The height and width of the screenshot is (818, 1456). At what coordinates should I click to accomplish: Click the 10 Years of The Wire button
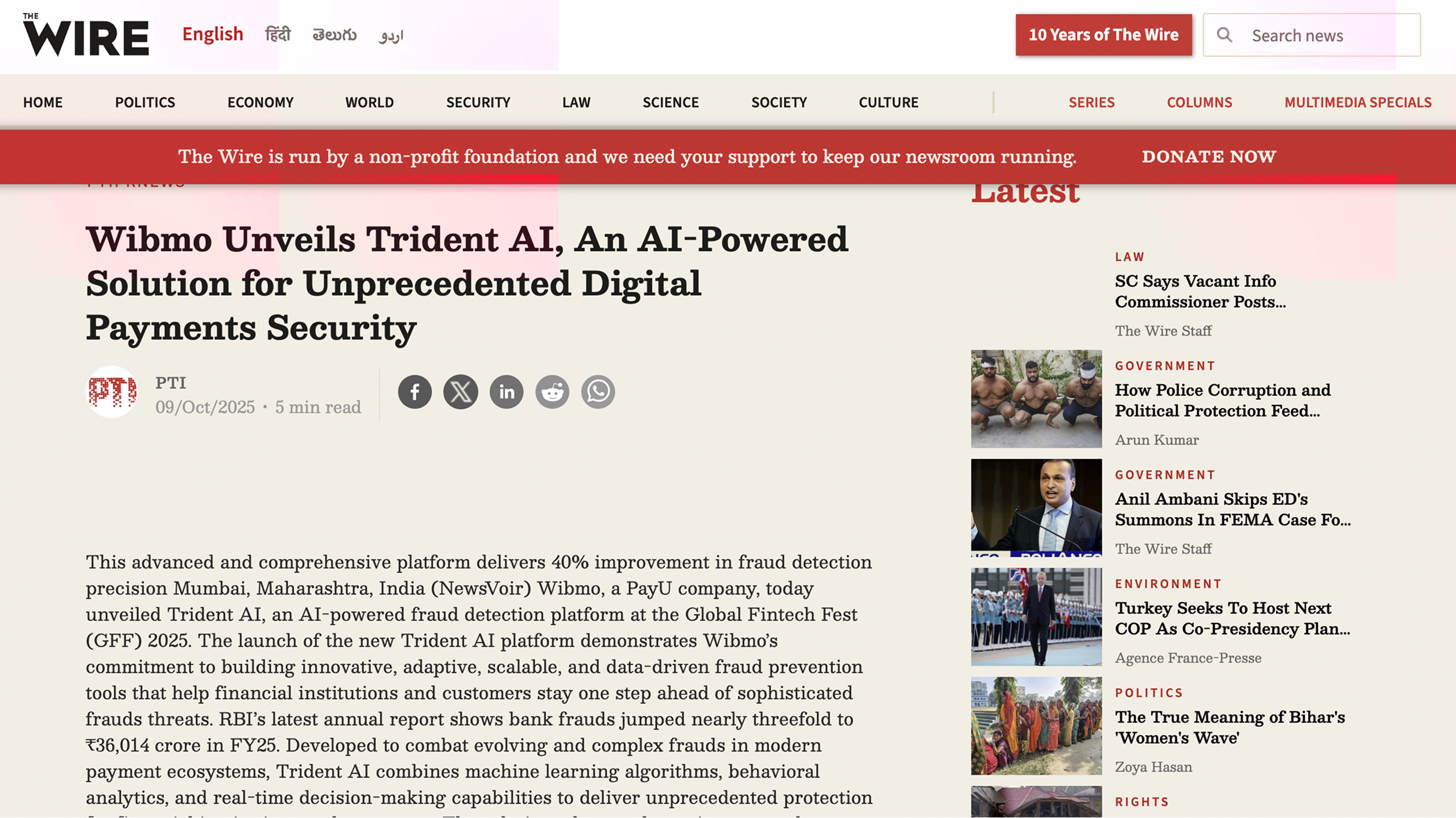tap(1103, 35)
